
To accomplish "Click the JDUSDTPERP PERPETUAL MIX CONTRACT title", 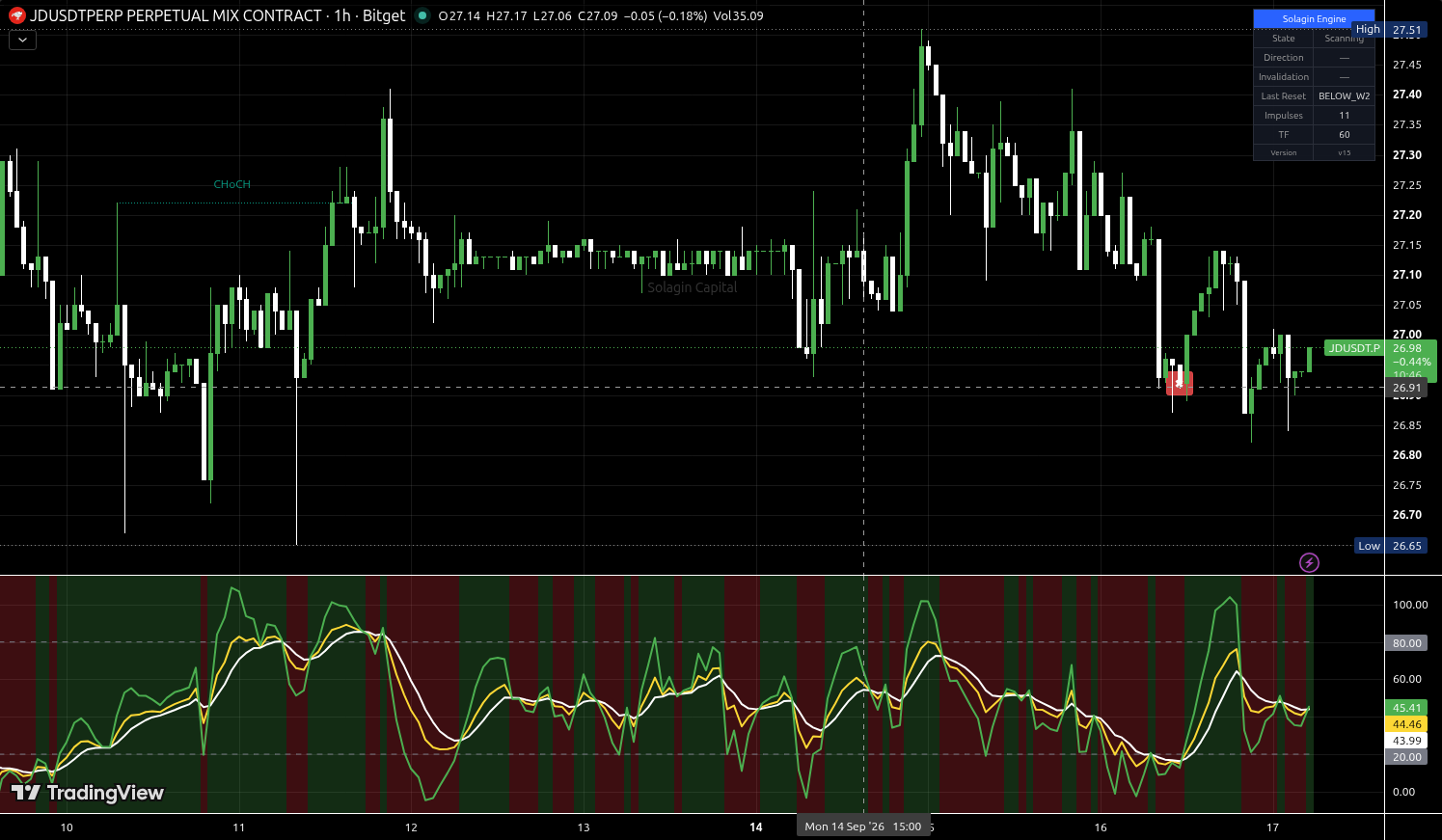I will tap(177, 15).
